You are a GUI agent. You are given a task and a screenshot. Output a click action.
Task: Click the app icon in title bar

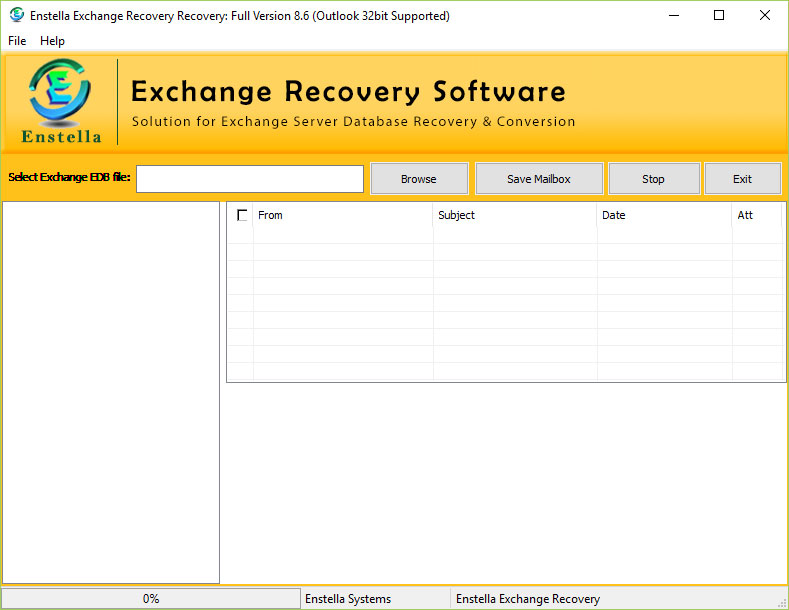pyautogui.click(x=17, y=15)
